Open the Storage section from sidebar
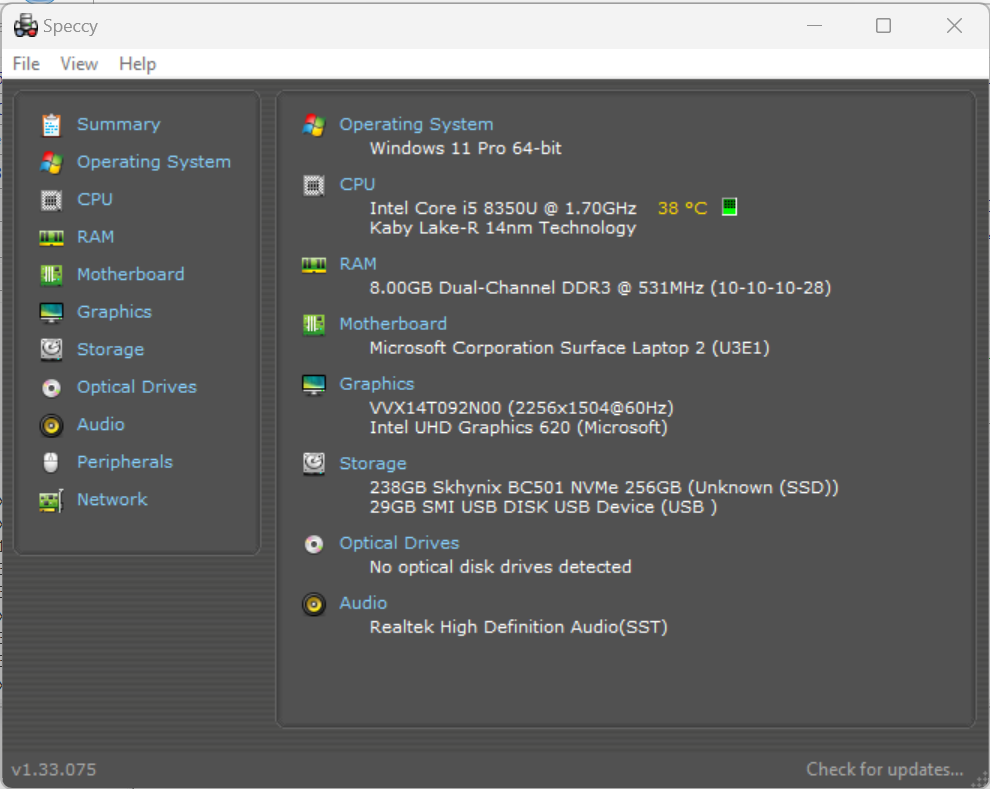The width and height of the screenshot is (990, 789). 110,350
